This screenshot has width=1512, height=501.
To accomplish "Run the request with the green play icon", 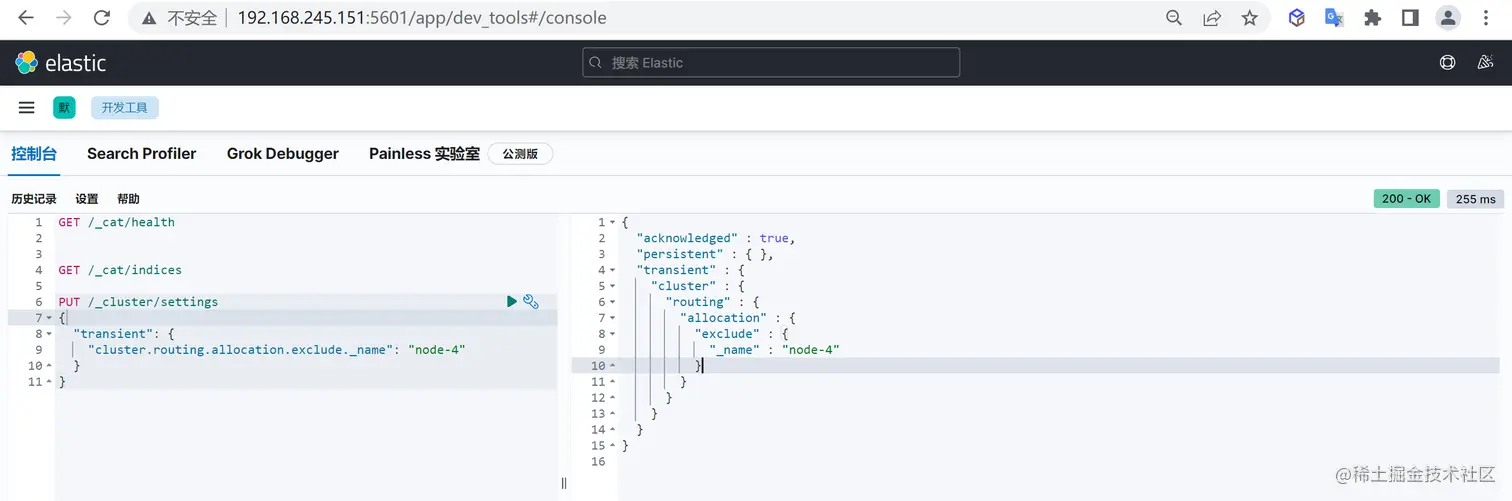I will tap(512, 301).
